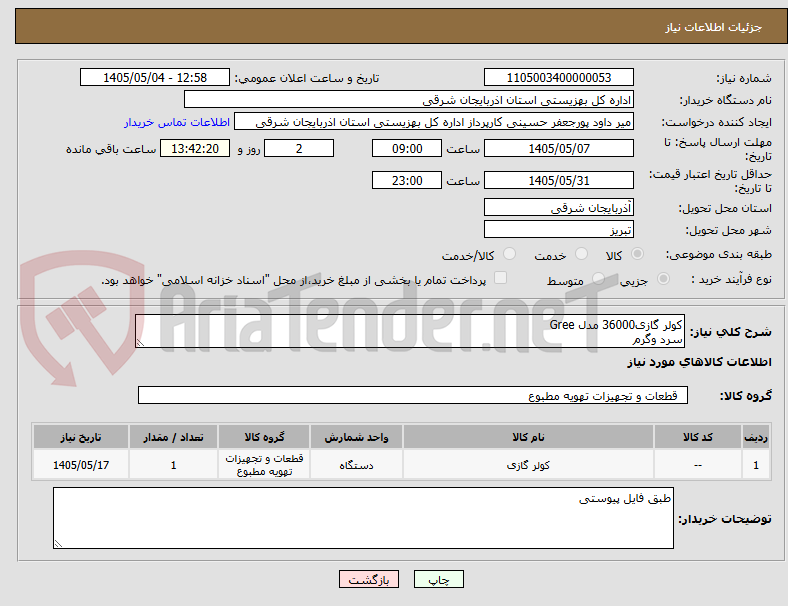Screen dimensions: 788x606
Task: Click the delivery province field آذربایجان شرقی
Action: coord(559,207)
